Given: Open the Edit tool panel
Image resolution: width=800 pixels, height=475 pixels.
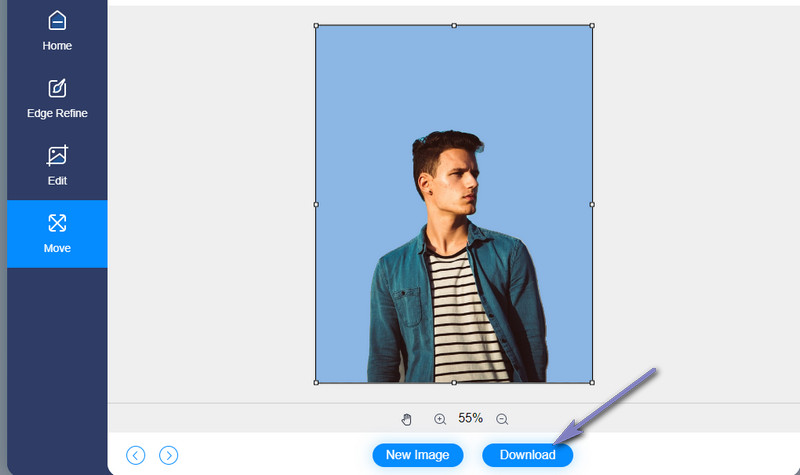Looking at the screenshot, I should 57,165.
